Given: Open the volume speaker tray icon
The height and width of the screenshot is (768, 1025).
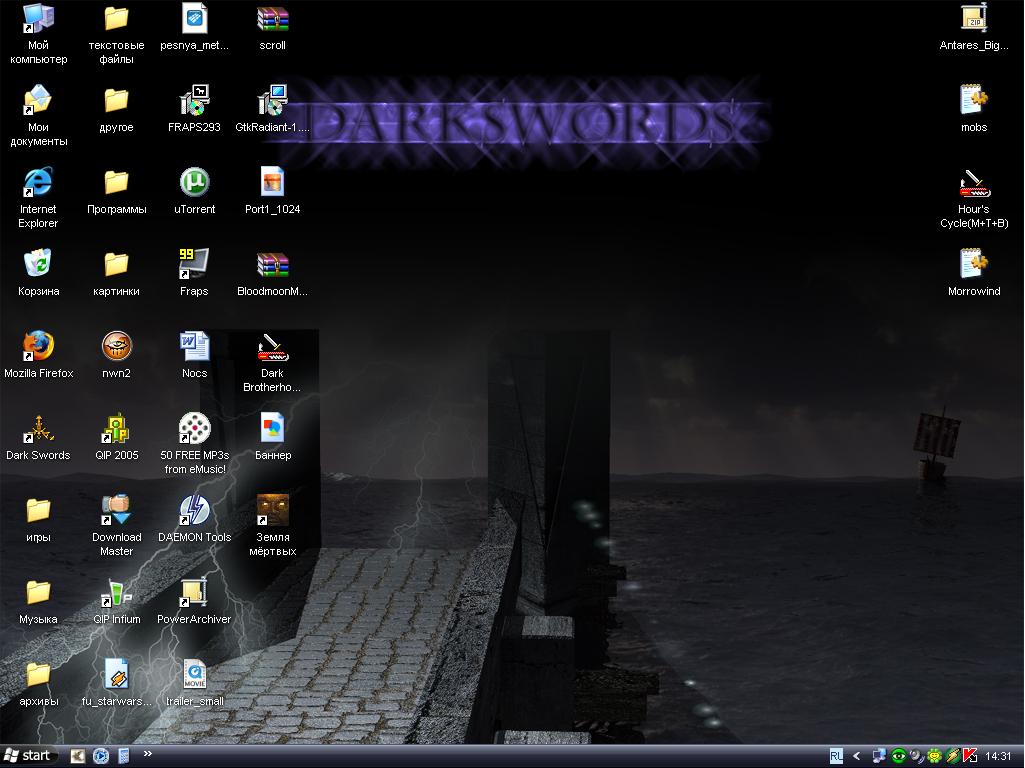Looking at the screenshot, I should click(916, 757).
